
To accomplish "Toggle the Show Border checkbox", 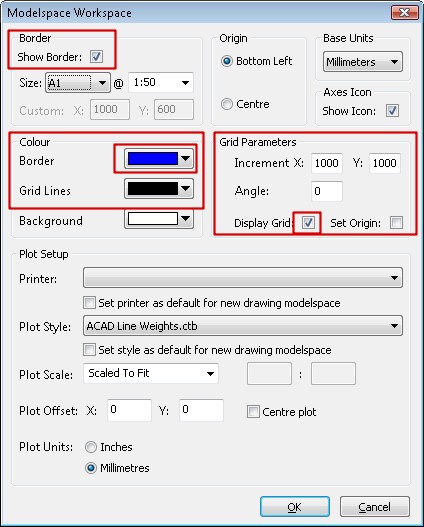I will coord(96,56).
